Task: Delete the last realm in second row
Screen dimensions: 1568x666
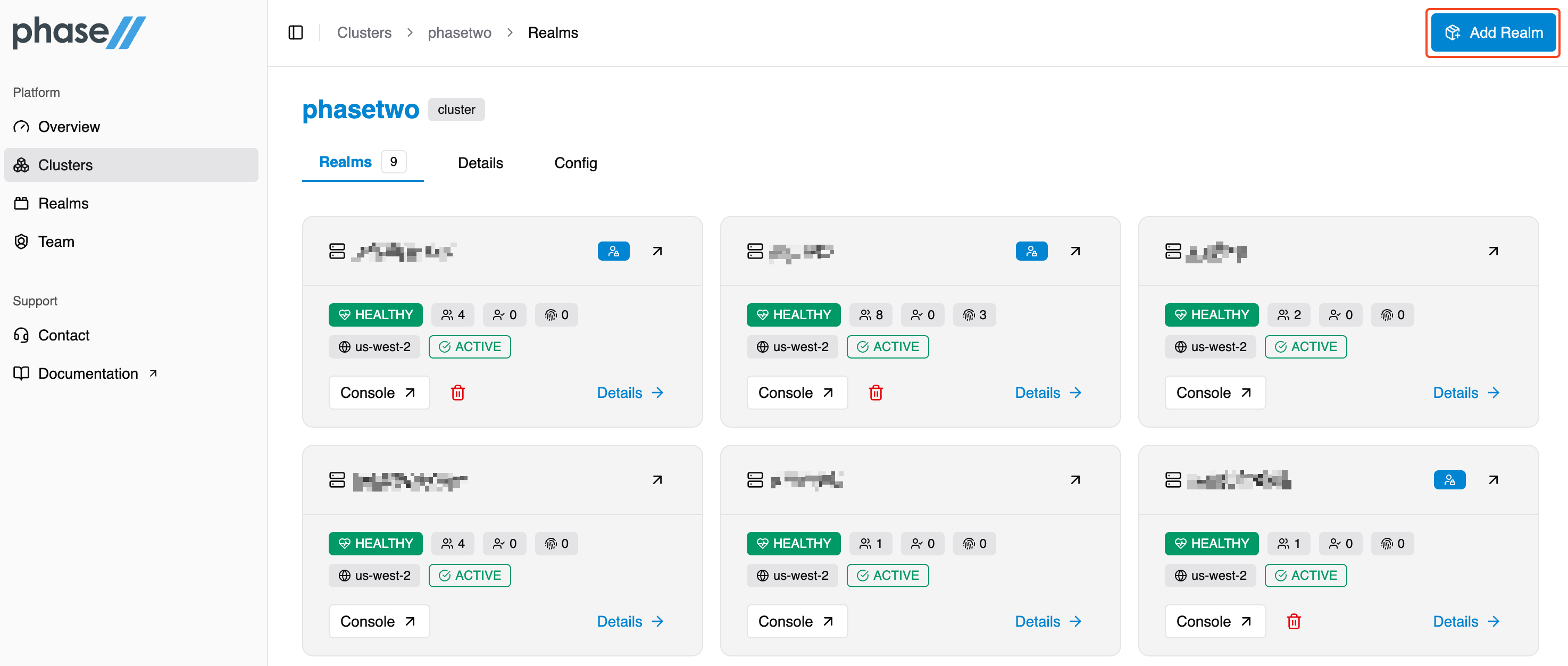Action: point(1294,621)
